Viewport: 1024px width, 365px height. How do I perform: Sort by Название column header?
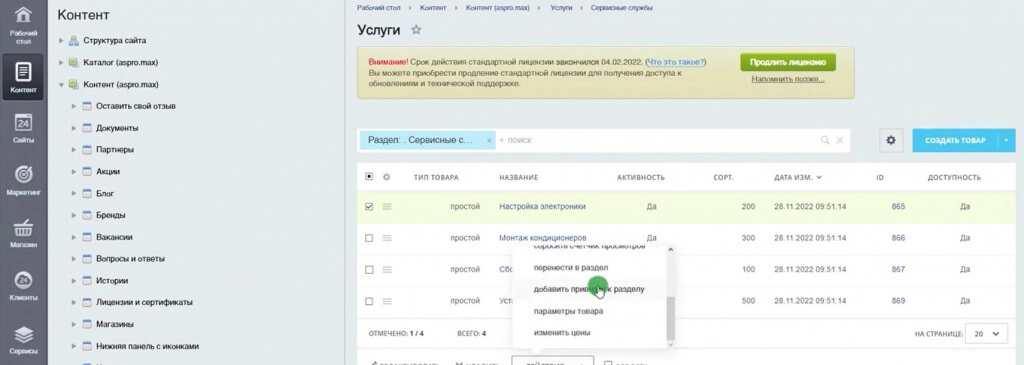click(x=519, y=177)
